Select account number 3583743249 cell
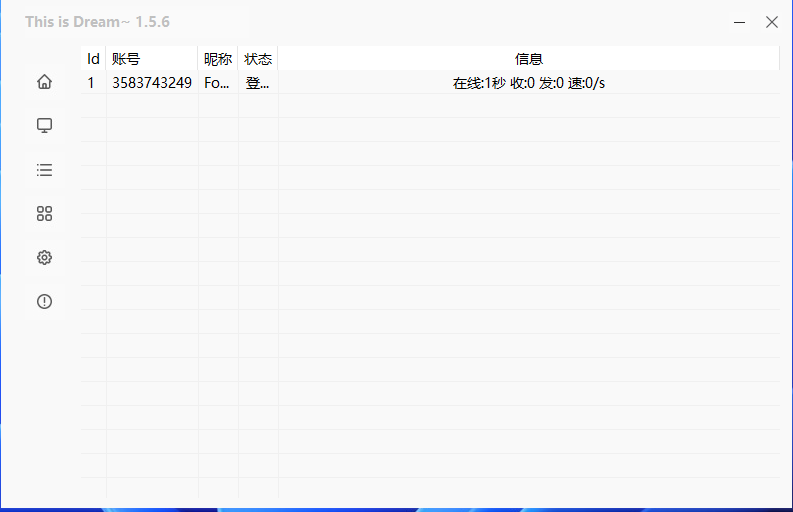The height and width of the screenshot is (512, 793). pyautogui.click(x=152, y=83)
